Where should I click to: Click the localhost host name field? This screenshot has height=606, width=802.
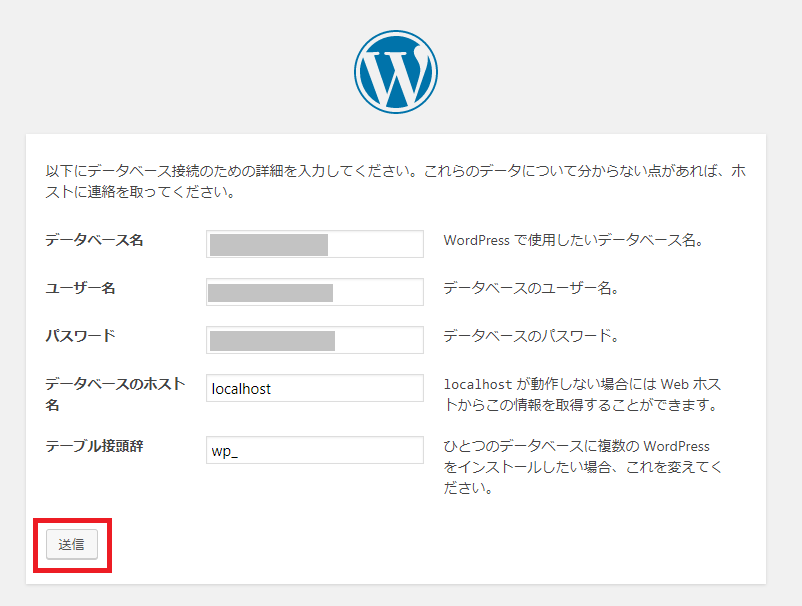[x=315, y=388]
